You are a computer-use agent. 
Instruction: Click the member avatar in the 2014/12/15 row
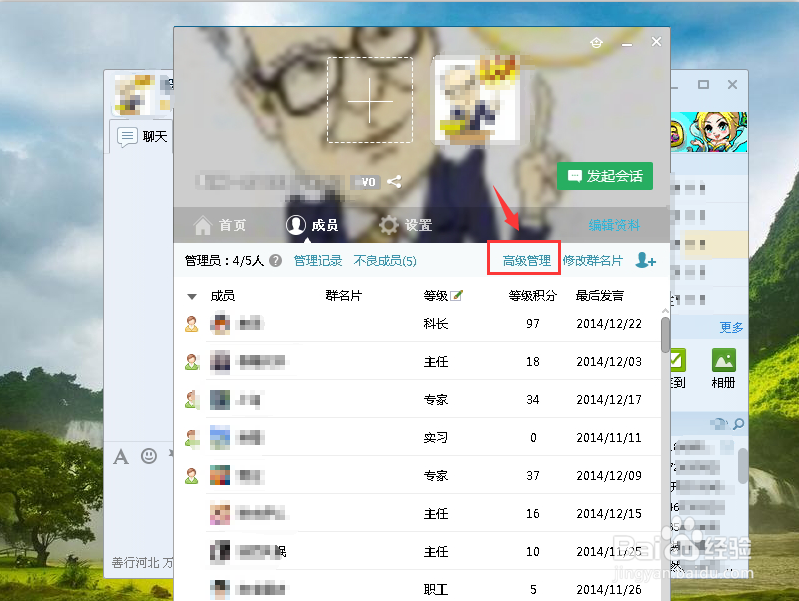(x=220, y=514)
